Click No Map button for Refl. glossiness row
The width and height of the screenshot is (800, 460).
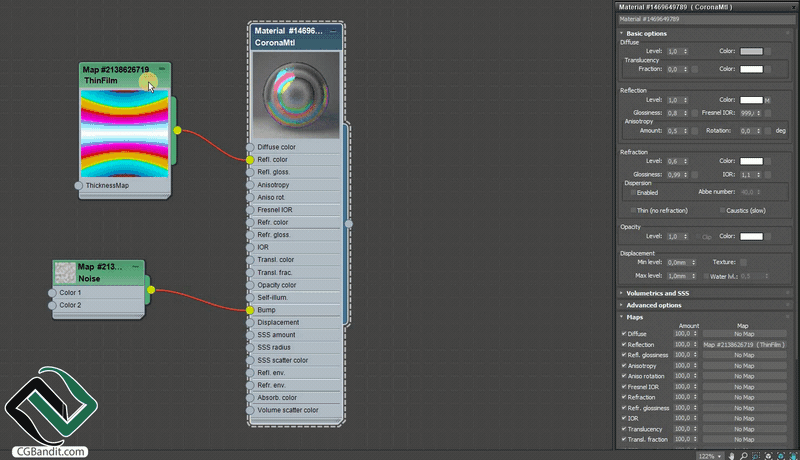point(744,355)
